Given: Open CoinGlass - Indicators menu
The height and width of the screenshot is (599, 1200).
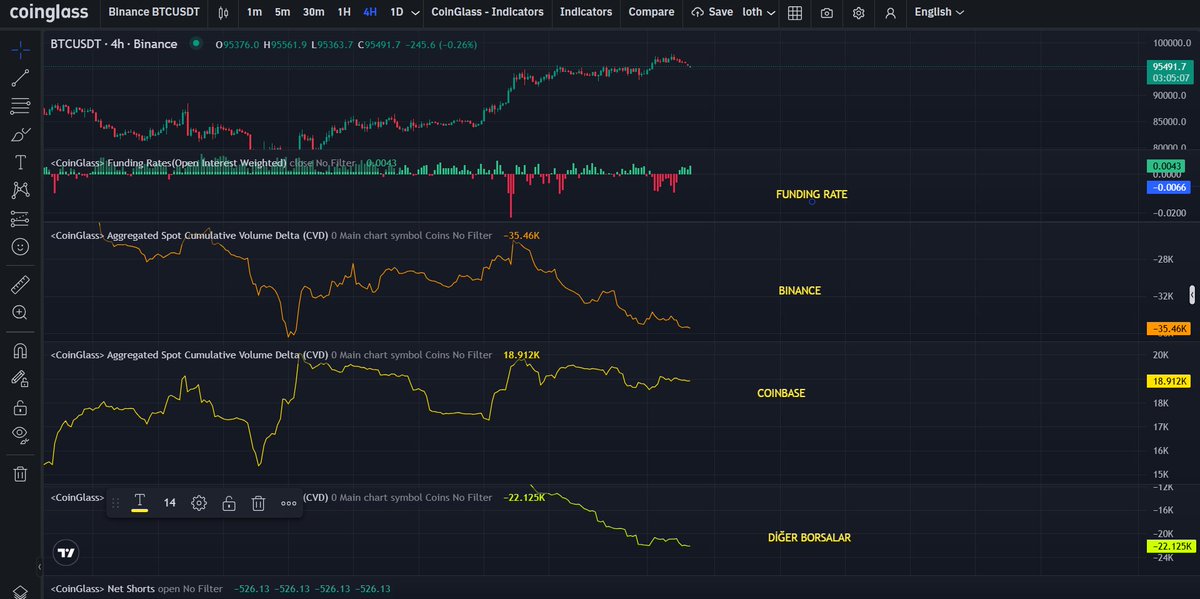Looking at the screenshot, I should pyautogui.click(x=487, y=13).
